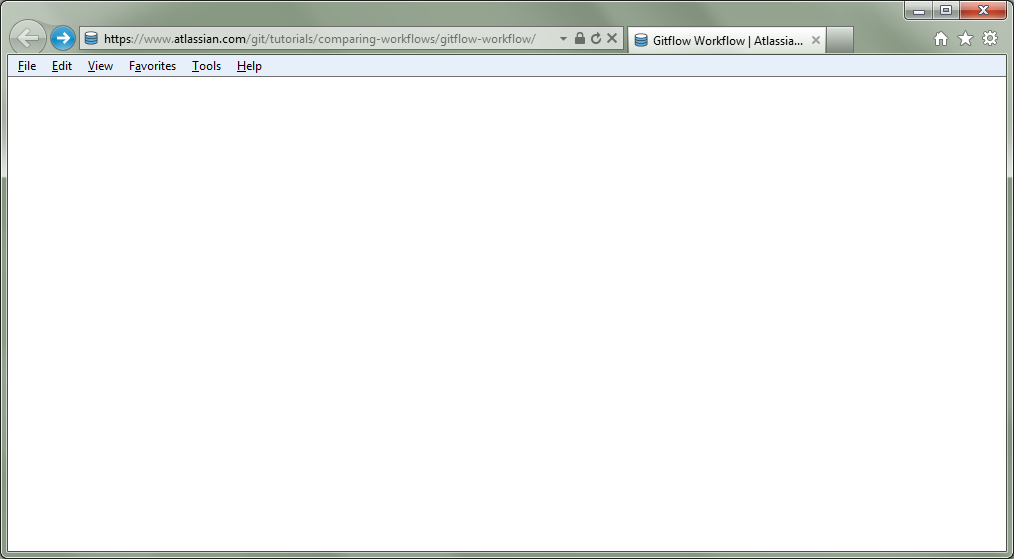Viewport: 1014px width, 559px height.
Task: Restore down the browser window
Action: pyautogui.click(x=945, y=10)
